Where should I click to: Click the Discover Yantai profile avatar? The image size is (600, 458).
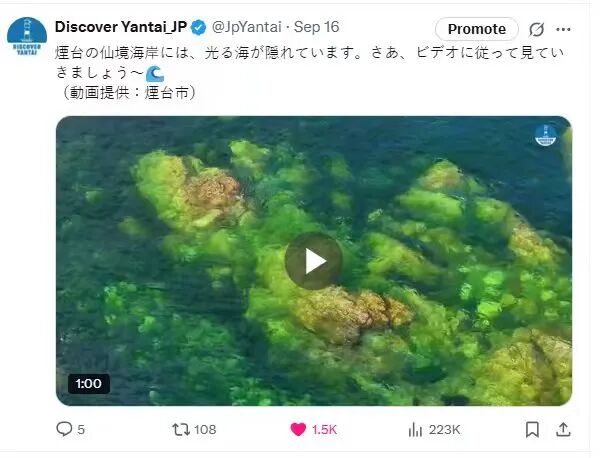tap(27, 36)
